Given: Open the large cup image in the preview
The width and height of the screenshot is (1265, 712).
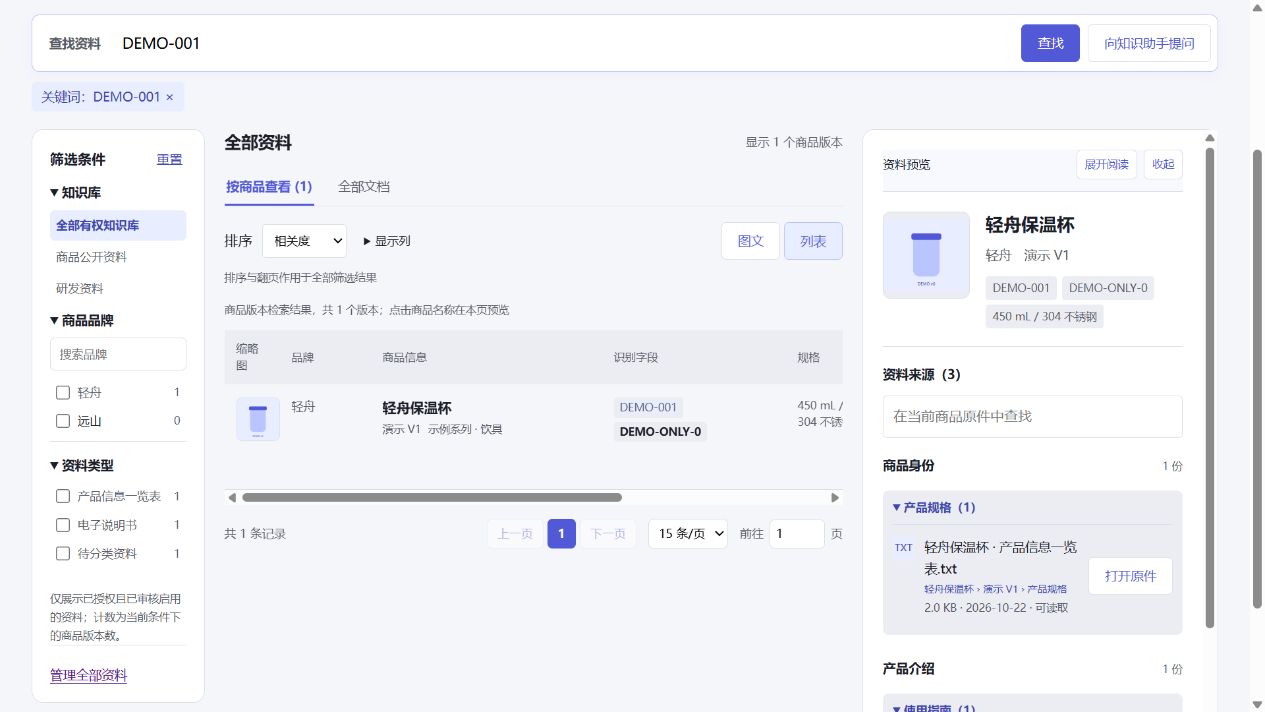Looking at the screenshot, I should tap(926, 255).
